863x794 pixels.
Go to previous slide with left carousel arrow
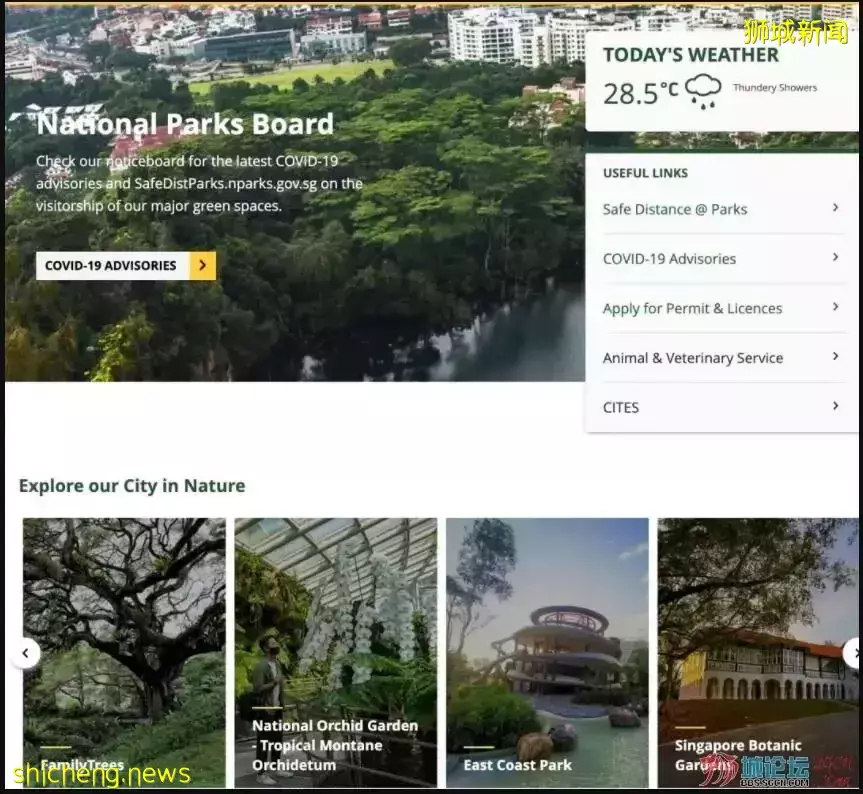coord(25,654)
